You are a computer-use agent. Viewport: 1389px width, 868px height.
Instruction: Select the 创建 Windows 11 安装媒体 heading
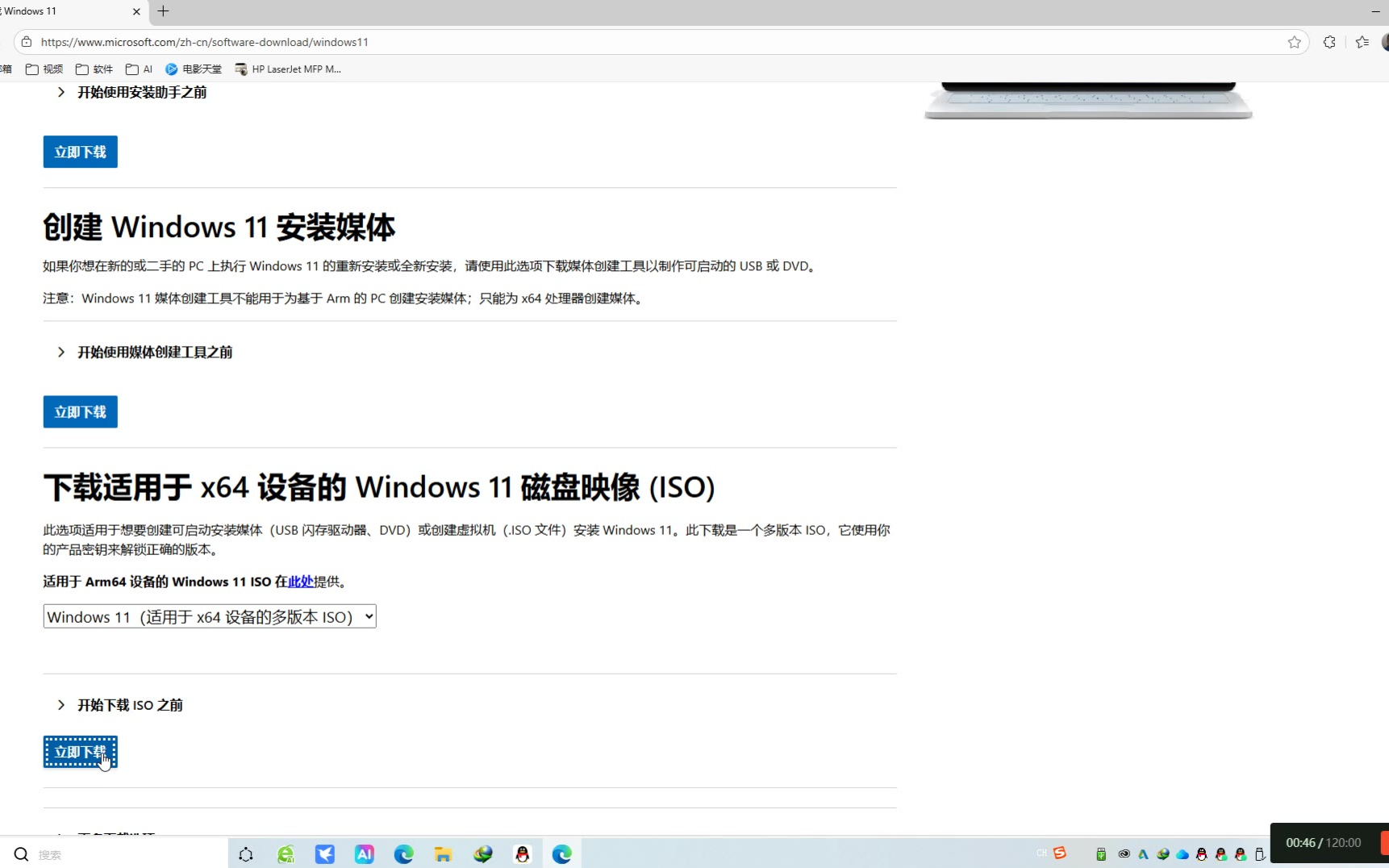coord(219,227)
